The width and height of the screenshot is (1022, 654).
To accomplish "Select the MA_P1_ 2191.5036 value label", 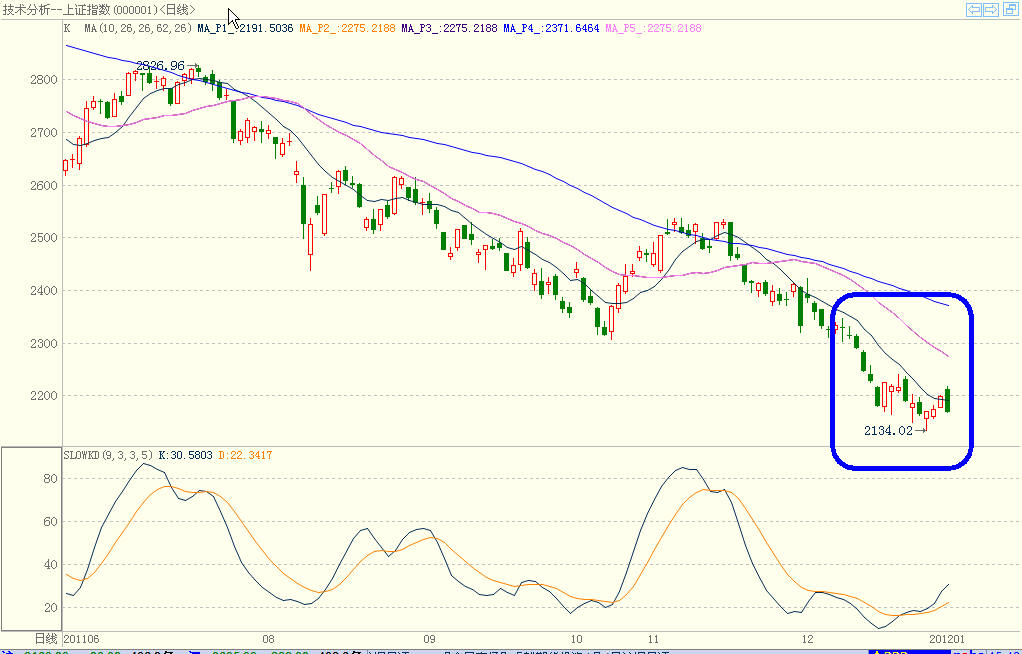I will [246, 28].
